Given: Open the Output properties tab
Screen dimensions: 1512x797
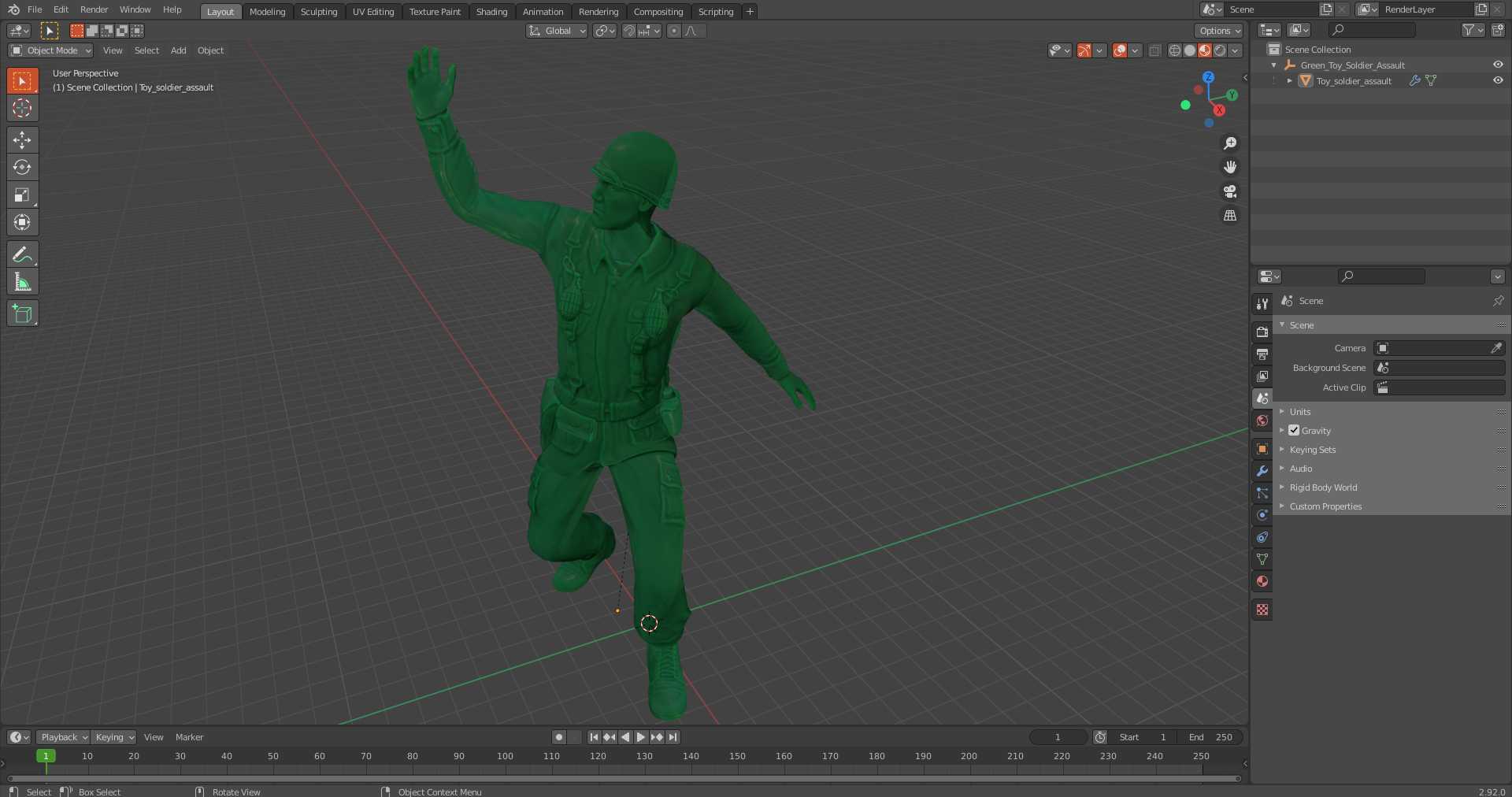Looking at the screenshot, I should [x=1262, y=354].
